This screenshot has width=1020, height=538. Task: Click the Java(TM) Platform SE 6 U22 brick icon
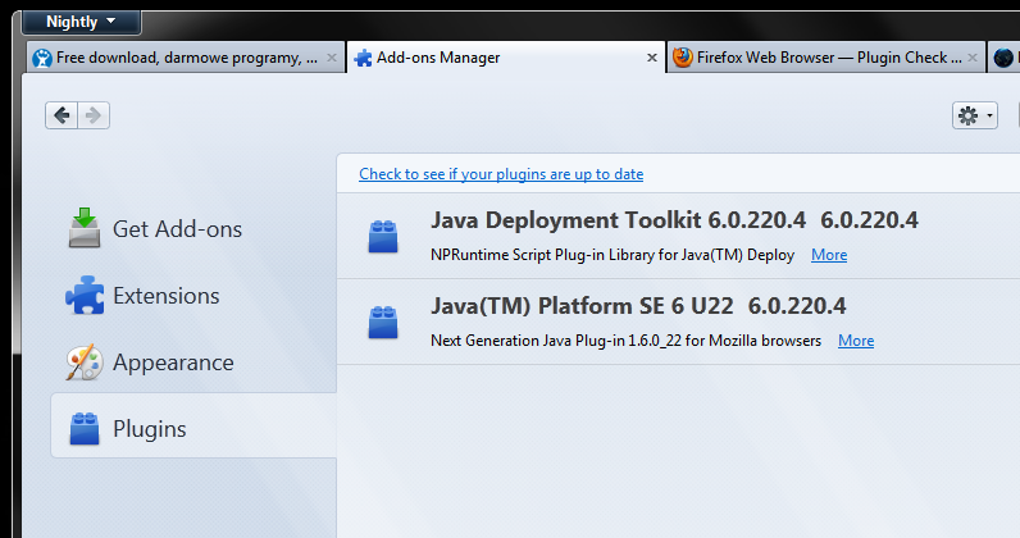[x=383, y=323]
